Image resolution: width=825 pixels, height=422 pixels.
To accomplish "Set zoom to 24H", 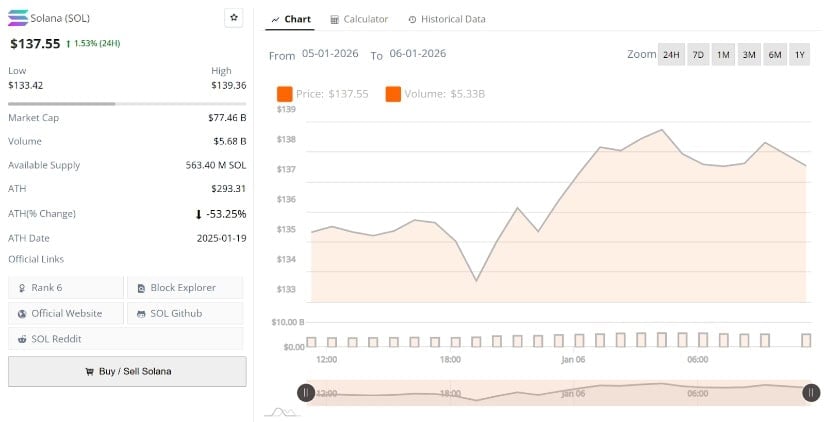I will coord(671,55).
